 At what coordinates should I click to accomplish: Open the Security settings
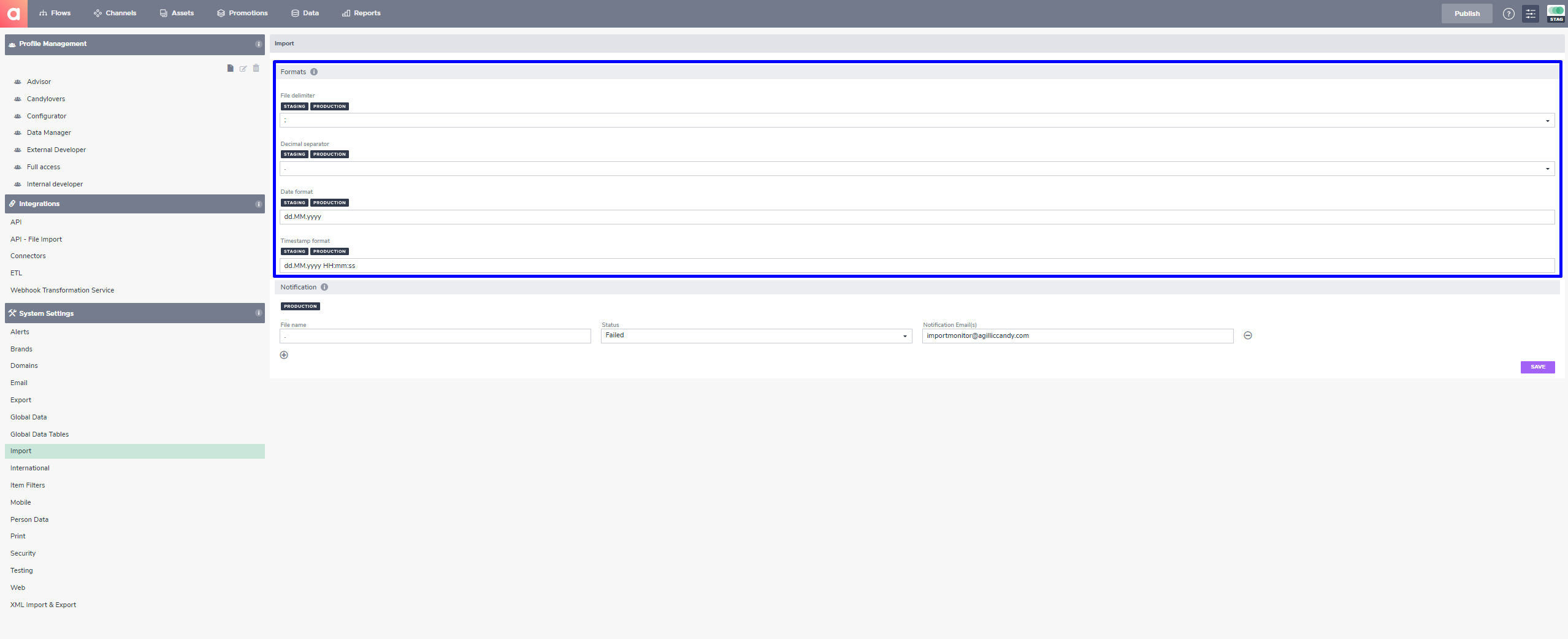click(x=23, y=553)
